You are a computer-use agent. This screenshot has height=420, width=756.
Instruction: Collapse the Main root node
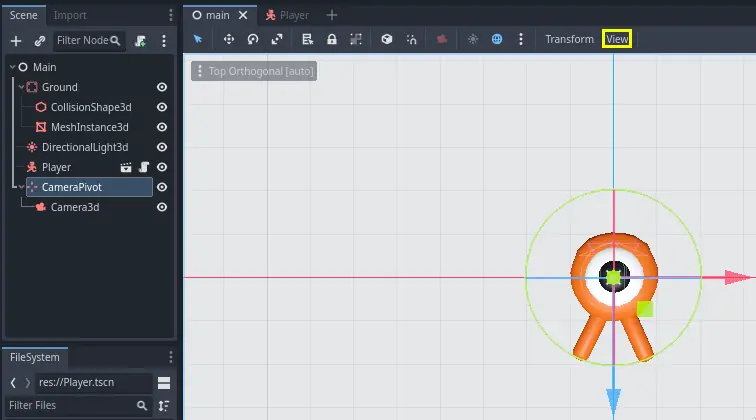tap(11, 67)
